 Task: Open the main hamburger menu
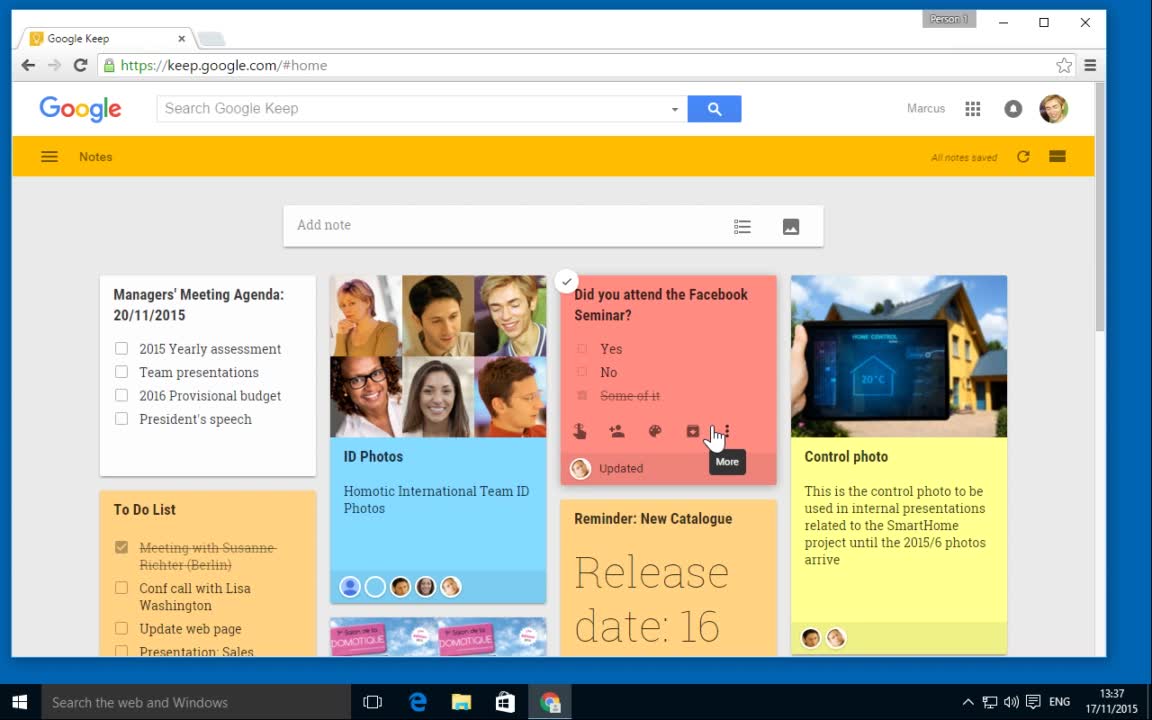coord(49,157)
